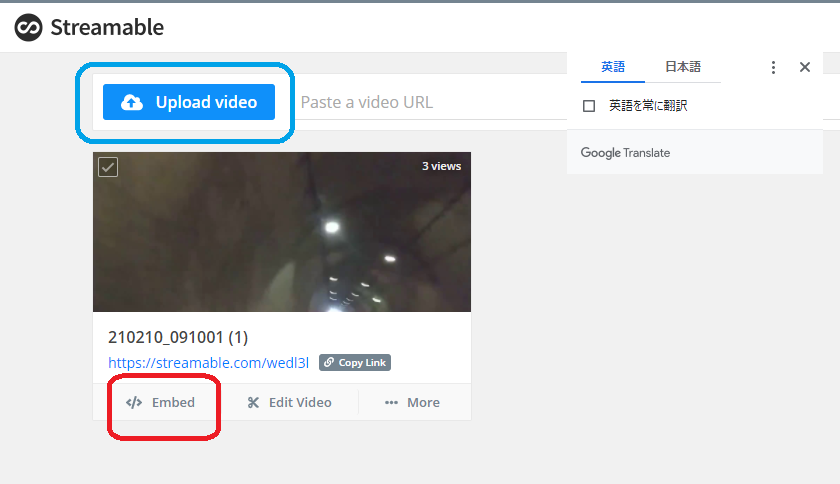Click the Edit Video scissors button

click(x=289, y=403)
